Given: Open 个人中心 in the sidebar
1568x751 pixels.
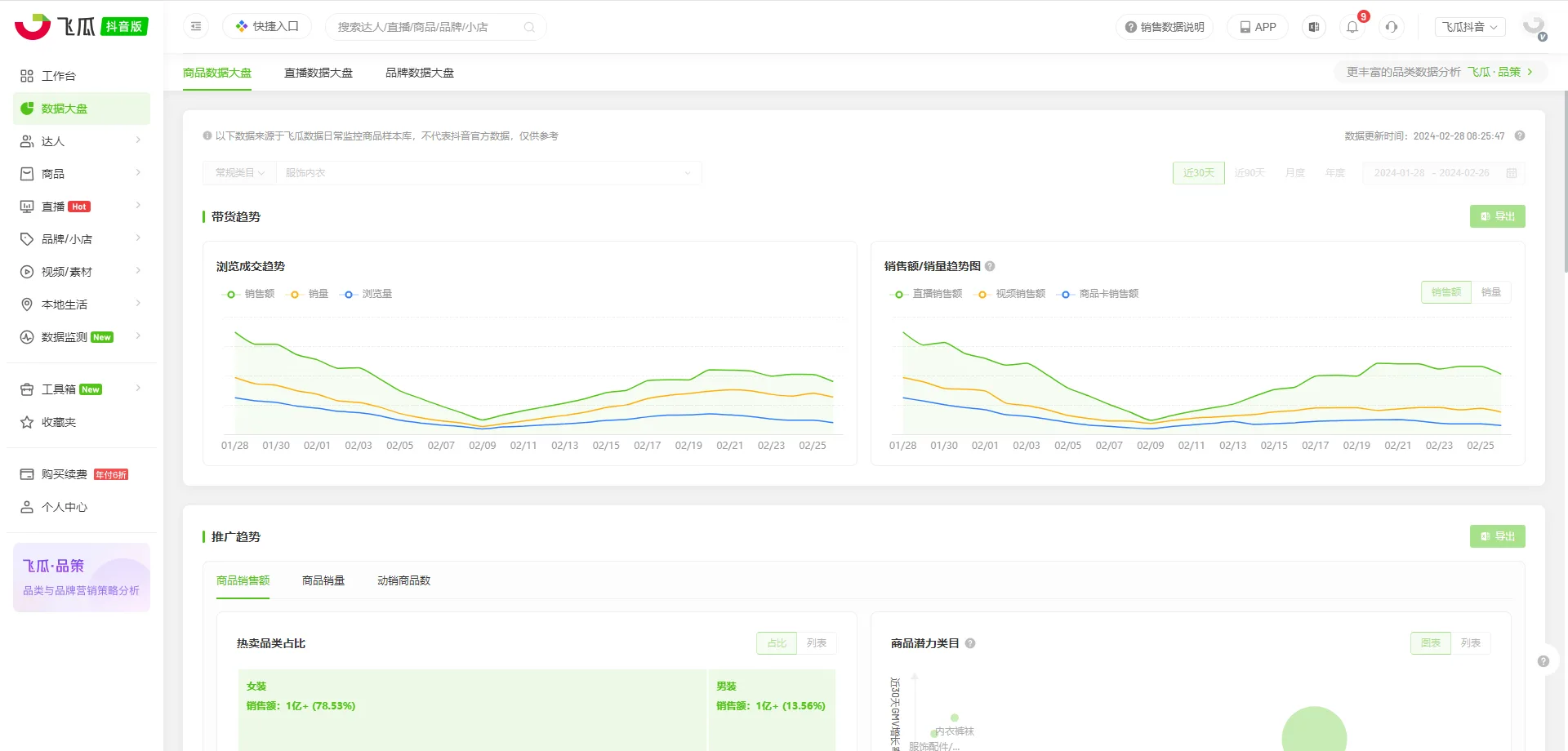Looking at the screenshot, I should [x=82, y=507].
